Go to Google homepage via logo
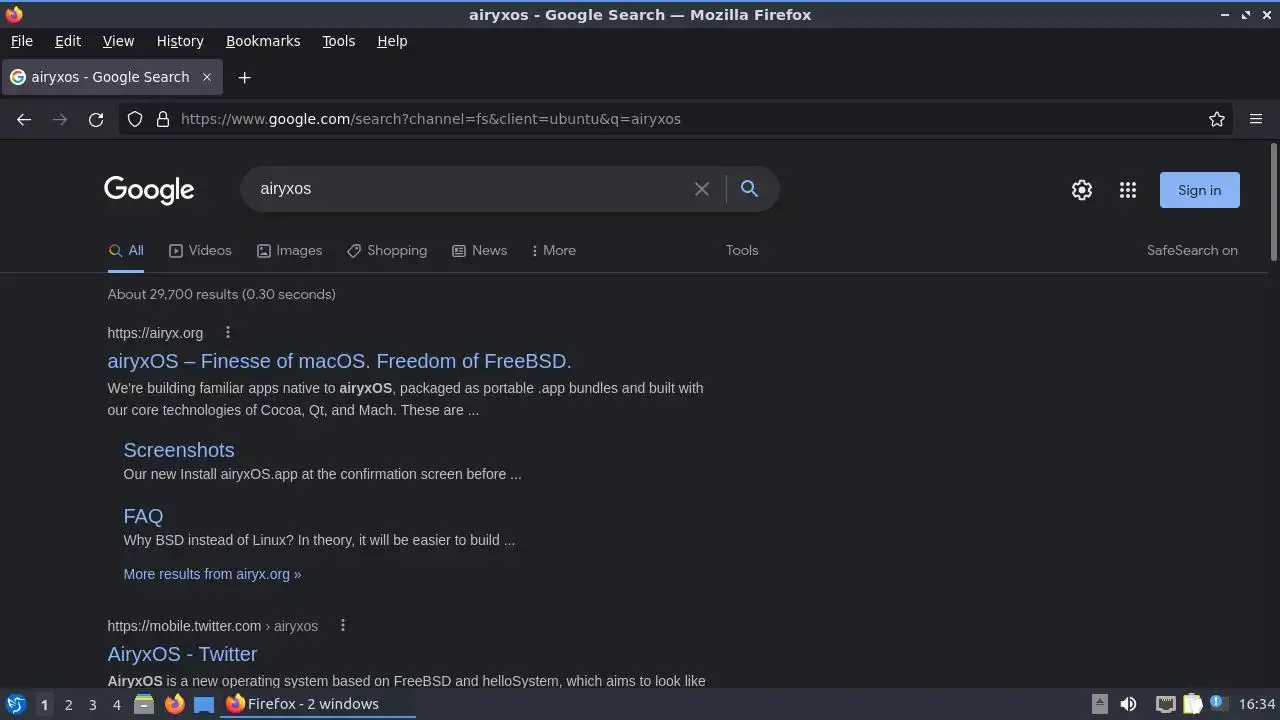Viewport: 1280px width, 720px height. coord(149,189)
